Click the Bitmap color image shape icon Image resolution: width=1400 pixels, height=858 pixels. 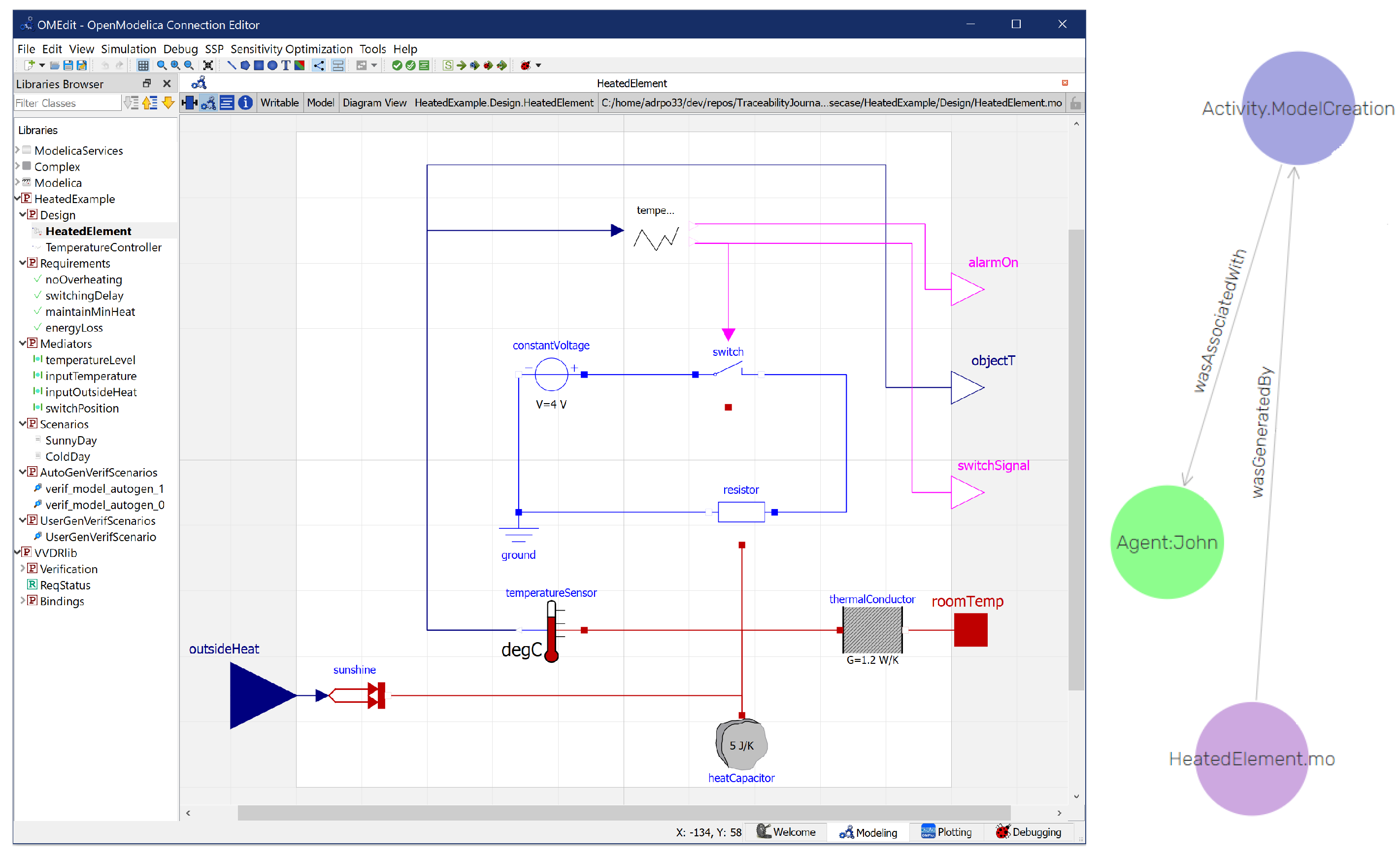300,66
